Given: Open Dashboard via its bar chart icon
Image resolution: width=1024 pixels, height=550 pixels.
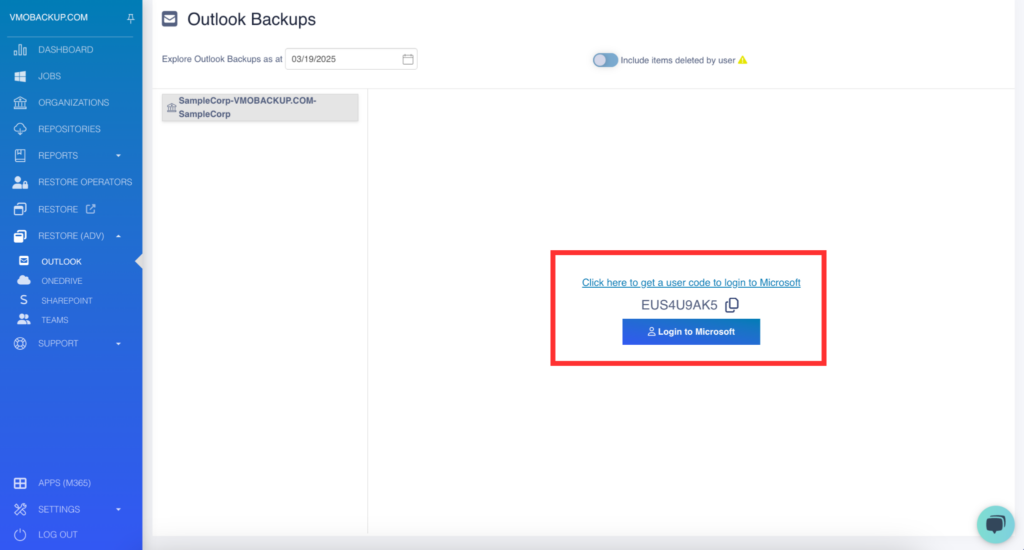Looking at the screenshot, I should click(20, 50).
